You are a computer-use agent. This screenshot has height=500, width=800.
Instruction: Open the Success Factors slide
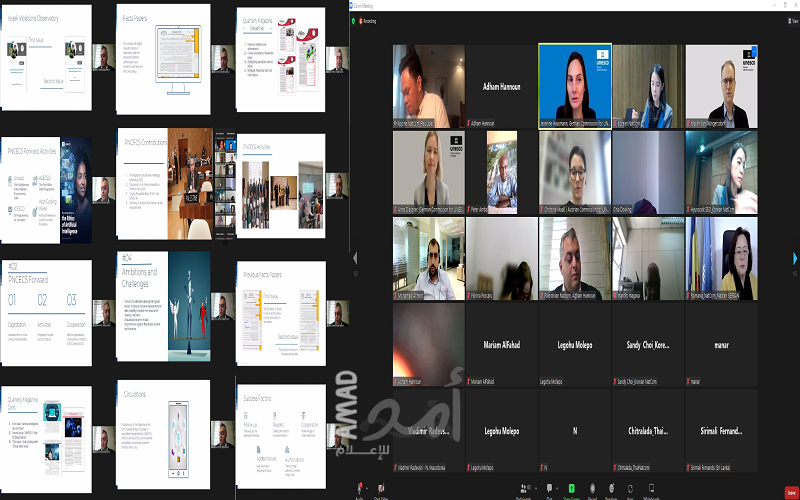(281, 437)
